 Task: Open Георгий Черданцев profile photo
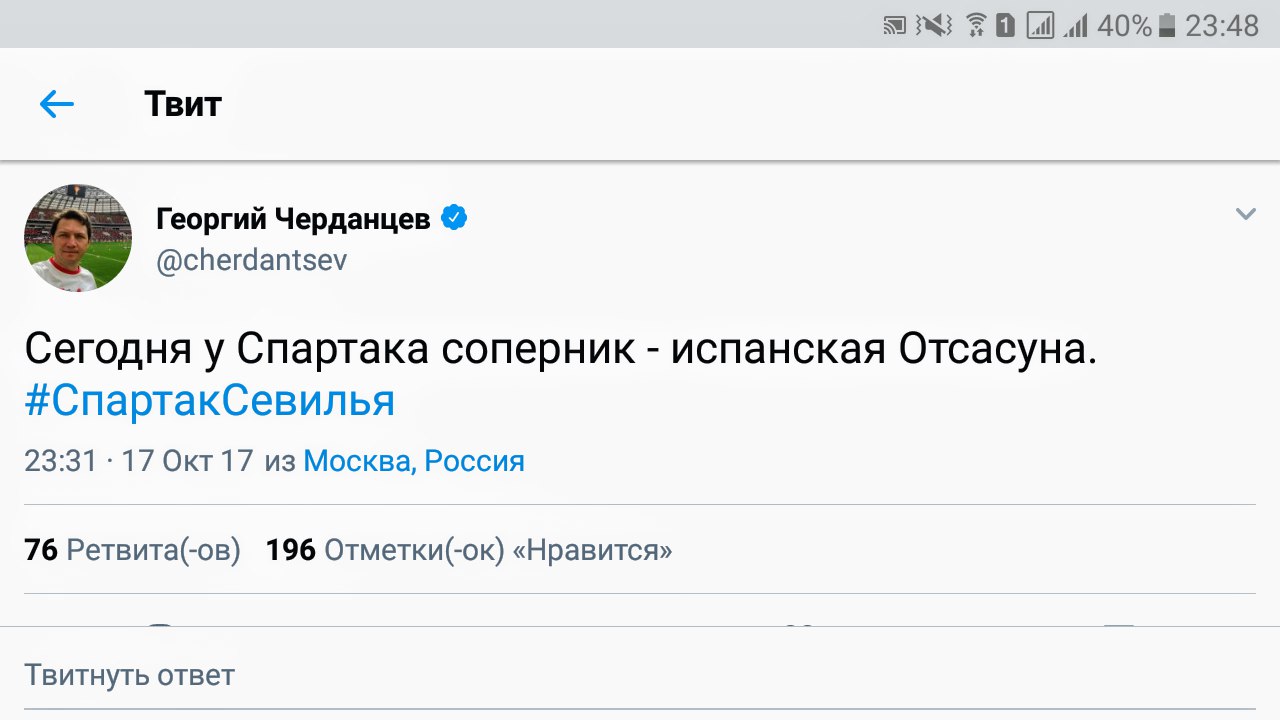click(78, 238)
